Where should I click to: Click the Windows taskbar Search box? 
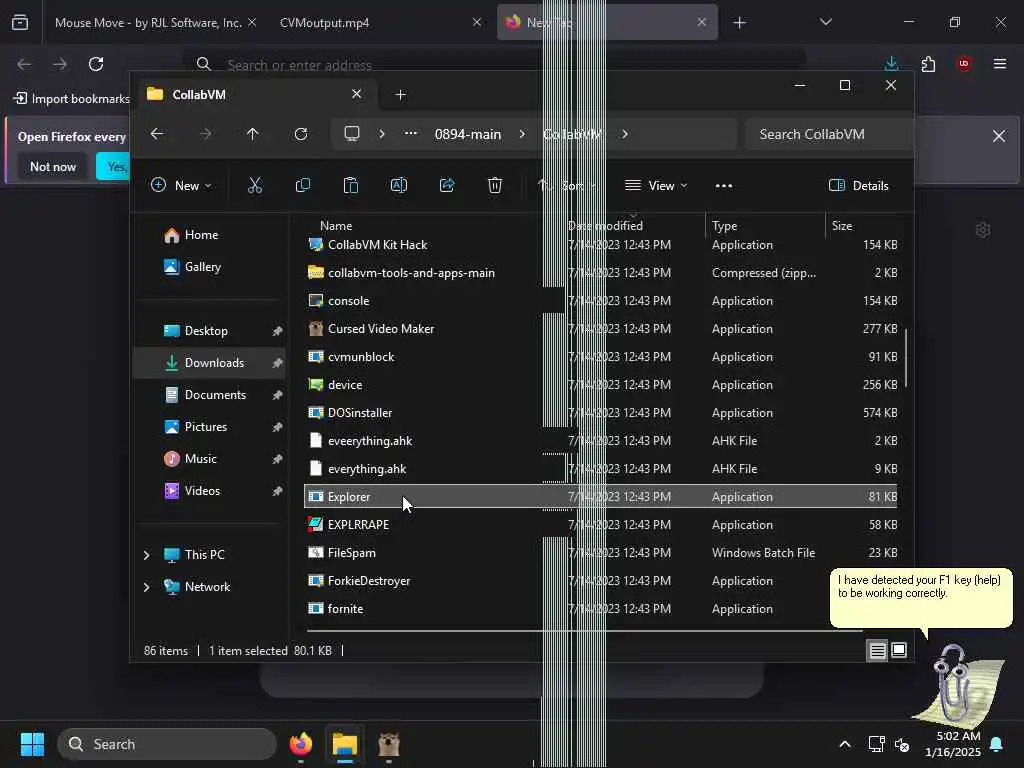167,744
